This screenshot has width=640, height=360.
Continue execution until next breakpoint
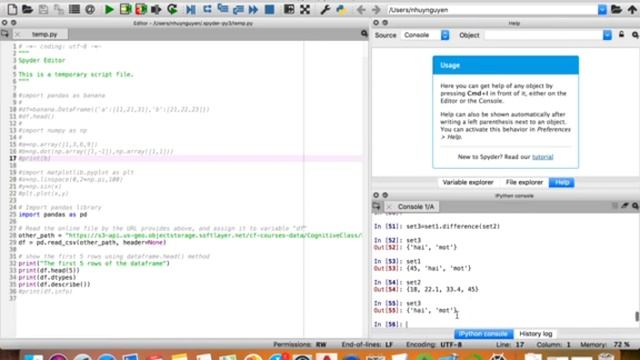pos(253,9)
